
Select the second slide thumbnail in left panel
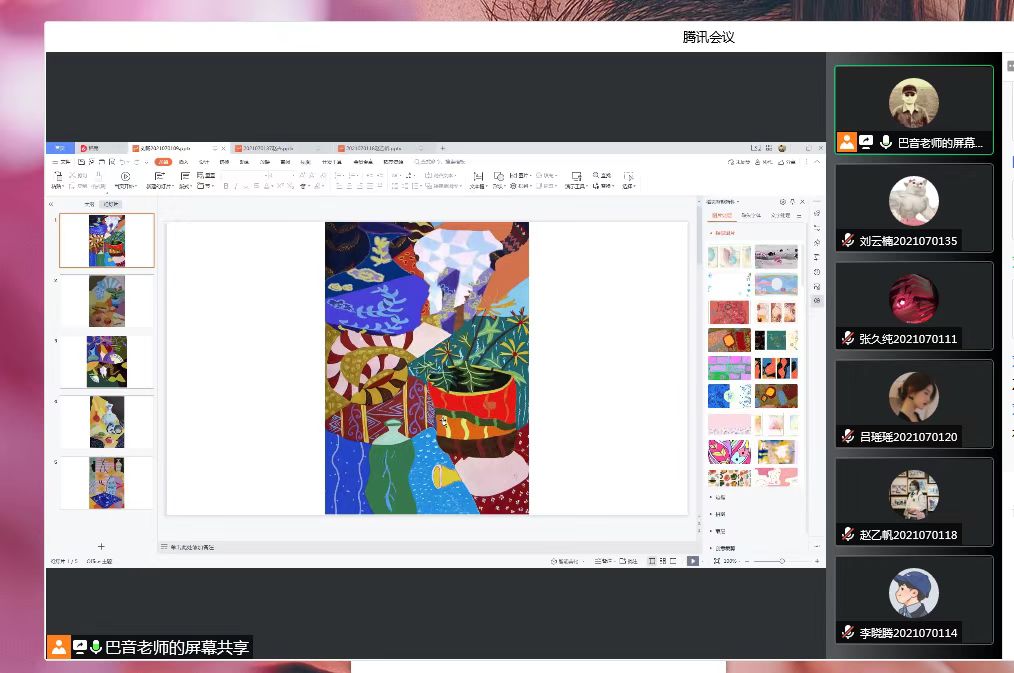[x=106, y=301]
